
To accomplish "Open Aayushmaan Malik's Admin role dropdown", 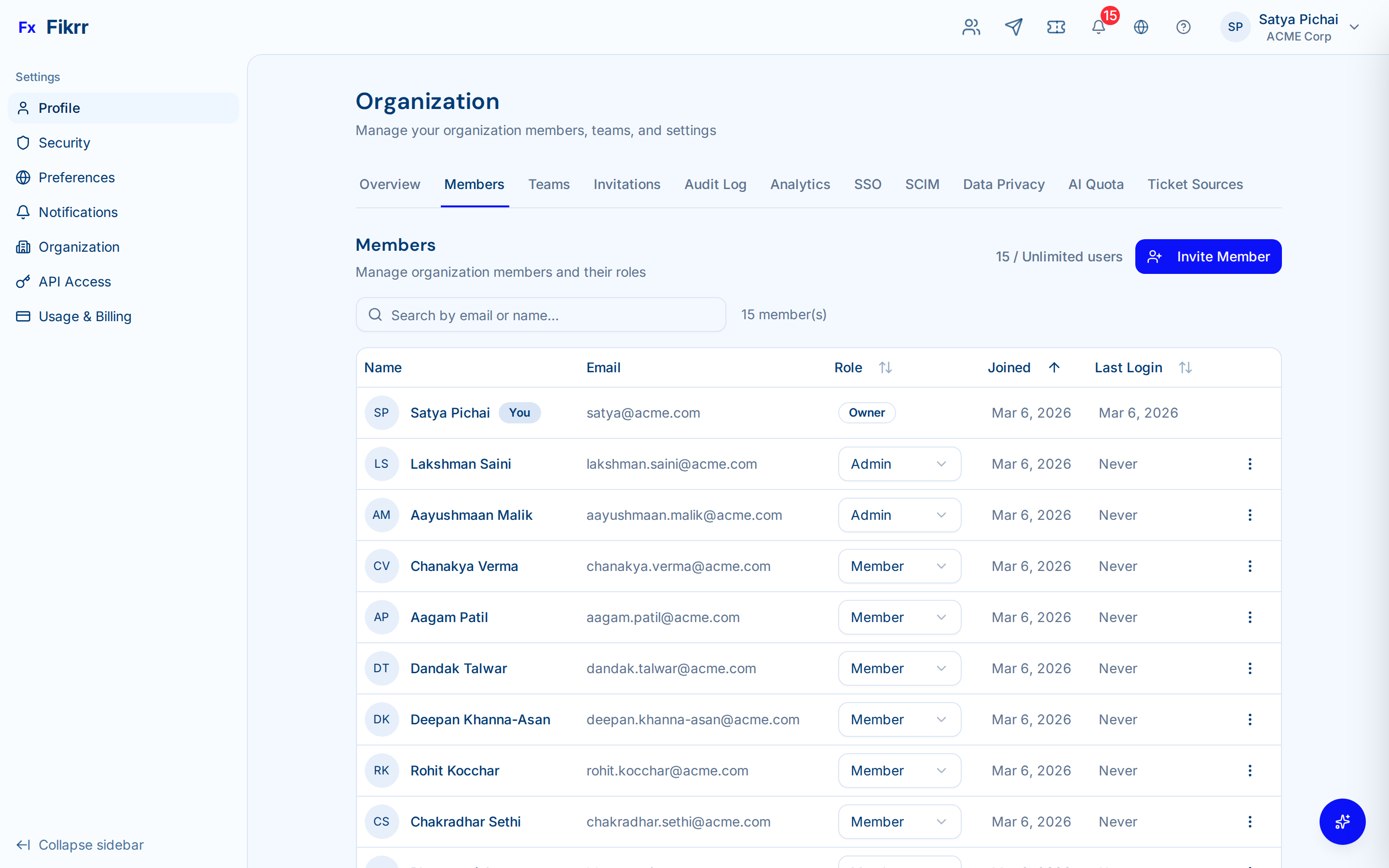I will tap(899, 515).
